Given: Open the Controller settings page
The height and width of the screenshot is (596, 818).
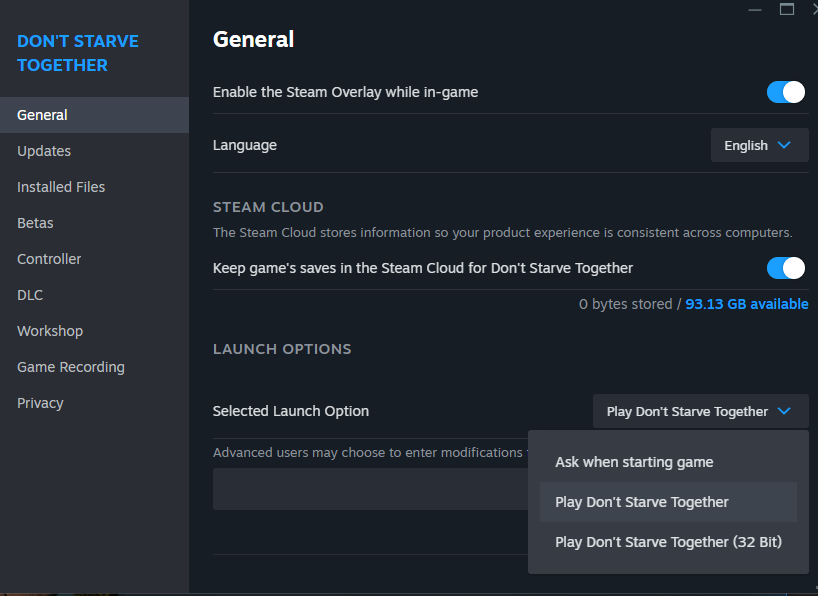Looking at the screenshot, I should tap(49, 259).
